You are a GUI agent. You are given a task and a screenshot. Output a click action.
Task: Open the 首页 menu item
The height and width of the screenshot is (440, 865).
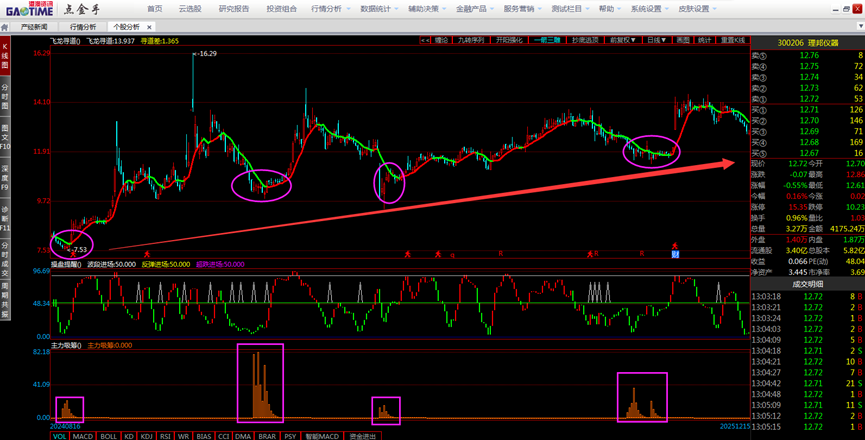(154, 9)
